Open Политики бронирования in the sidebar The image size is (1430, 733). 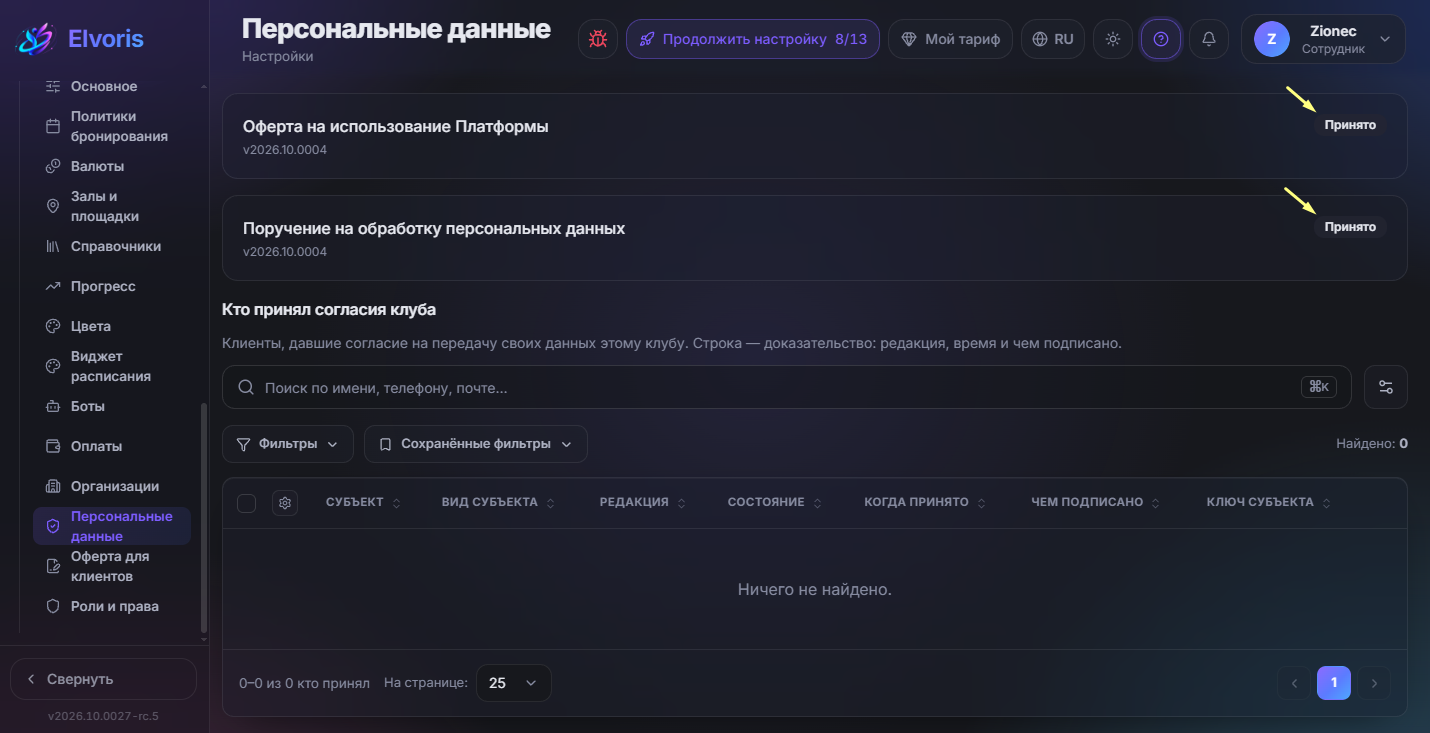(x=112, y=126)
